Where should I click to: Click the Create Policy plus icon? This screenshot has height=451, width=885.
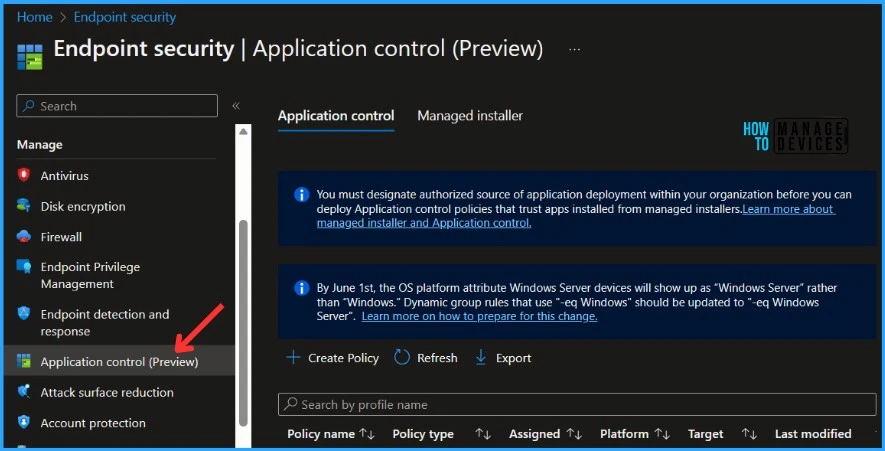(293, 357)
